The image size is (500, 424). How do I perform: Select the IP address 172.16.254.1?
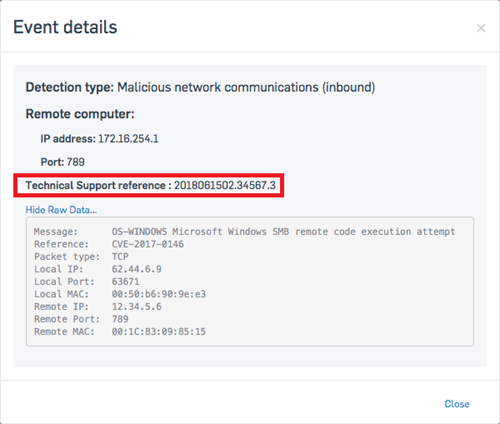coord(128,139)
